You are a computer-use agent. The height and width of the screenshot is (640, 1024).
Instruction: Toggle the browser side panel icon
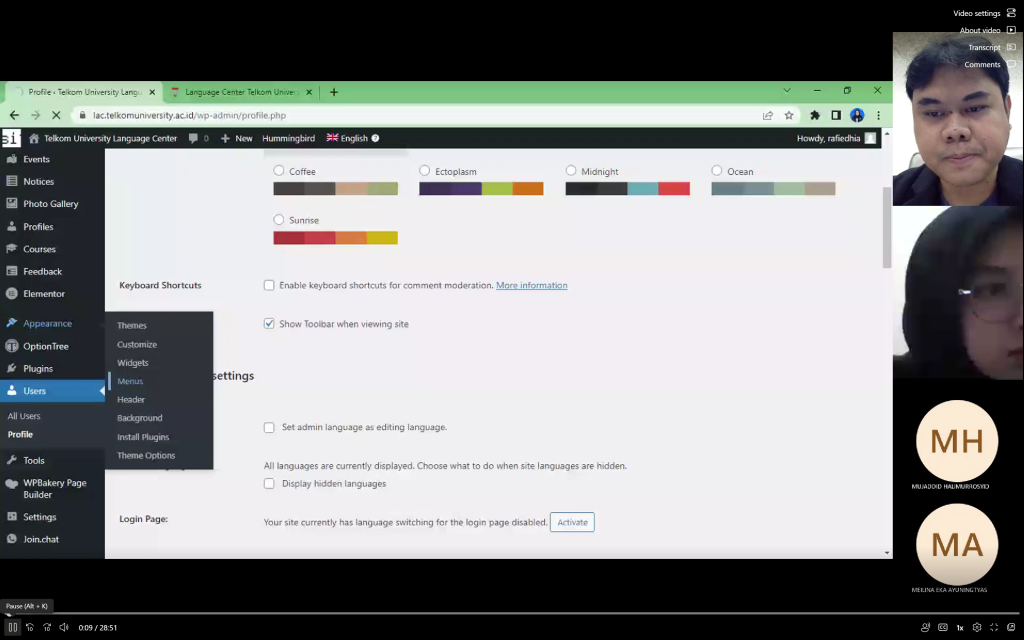(836, 115)
